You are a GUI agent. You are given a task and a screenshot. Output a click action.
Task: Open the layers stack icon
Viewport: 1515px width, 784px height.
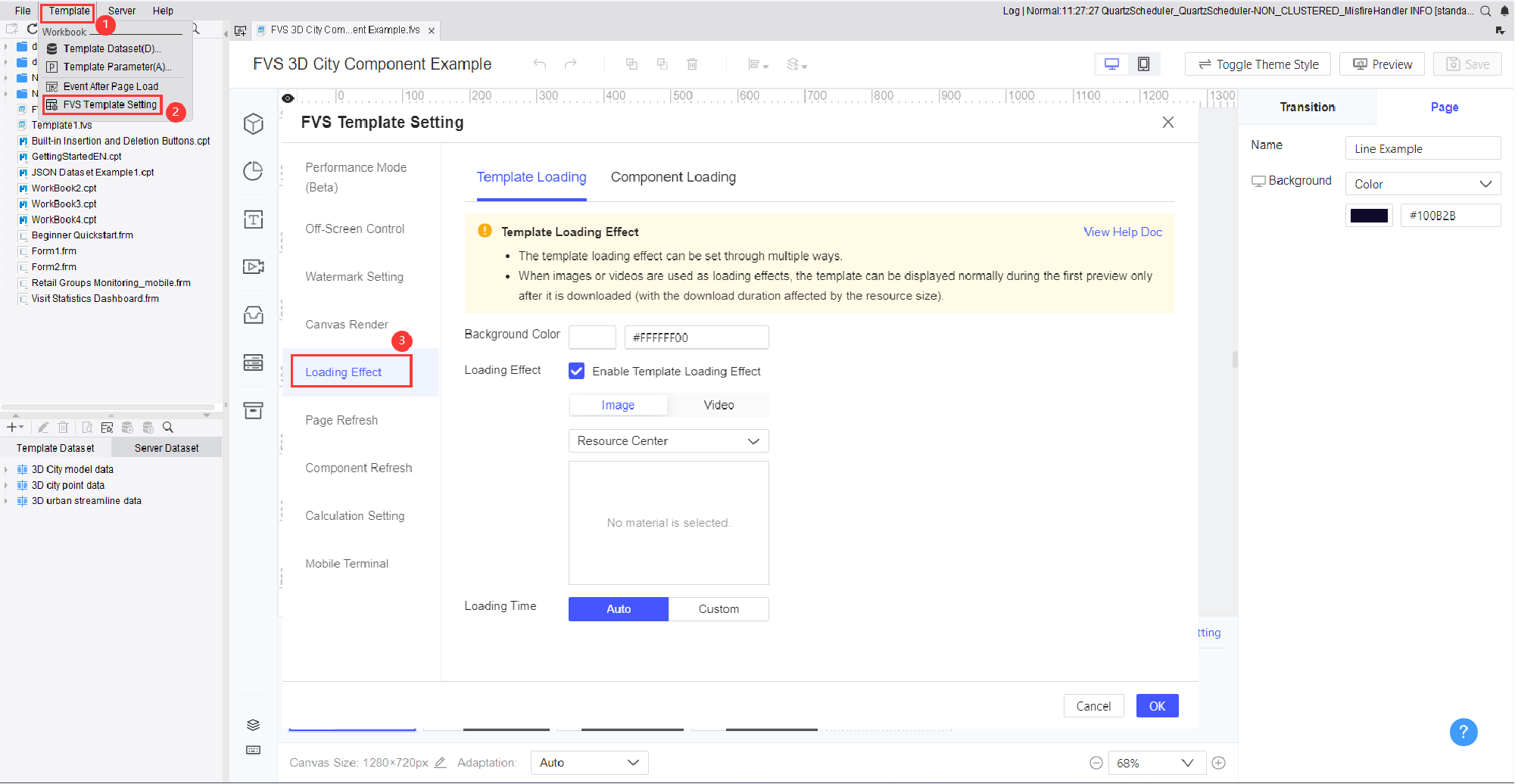coord(254,725)
